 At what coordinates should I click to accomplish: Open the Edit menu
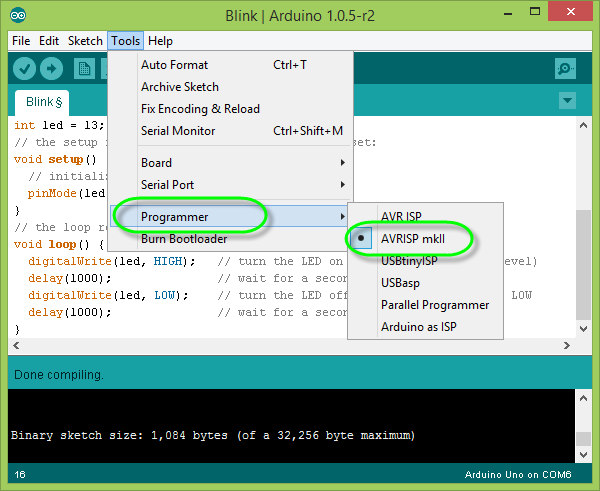49,41
